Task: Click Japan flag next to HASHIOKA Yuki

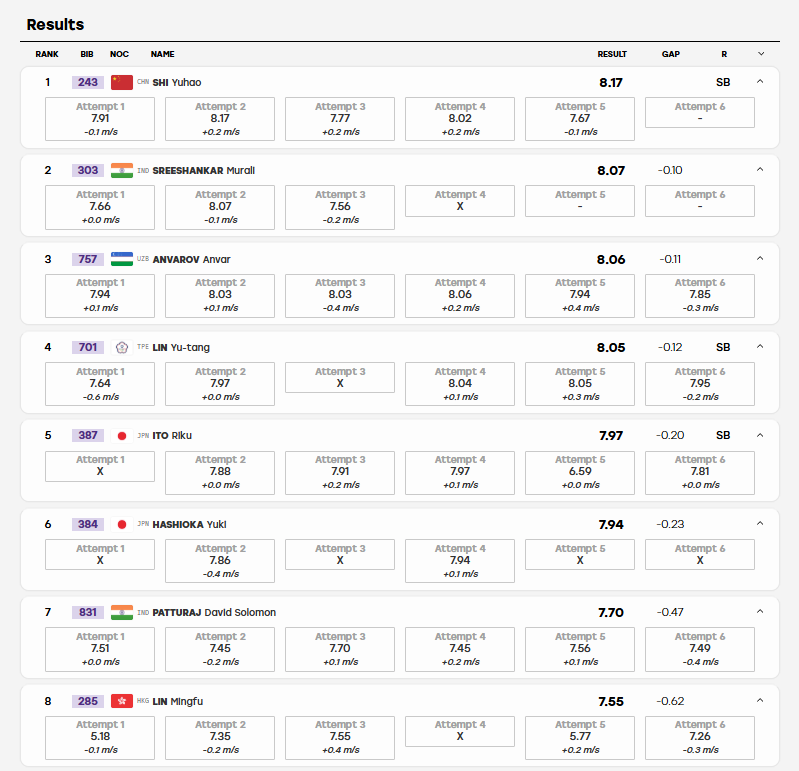Action: [122, 524]
